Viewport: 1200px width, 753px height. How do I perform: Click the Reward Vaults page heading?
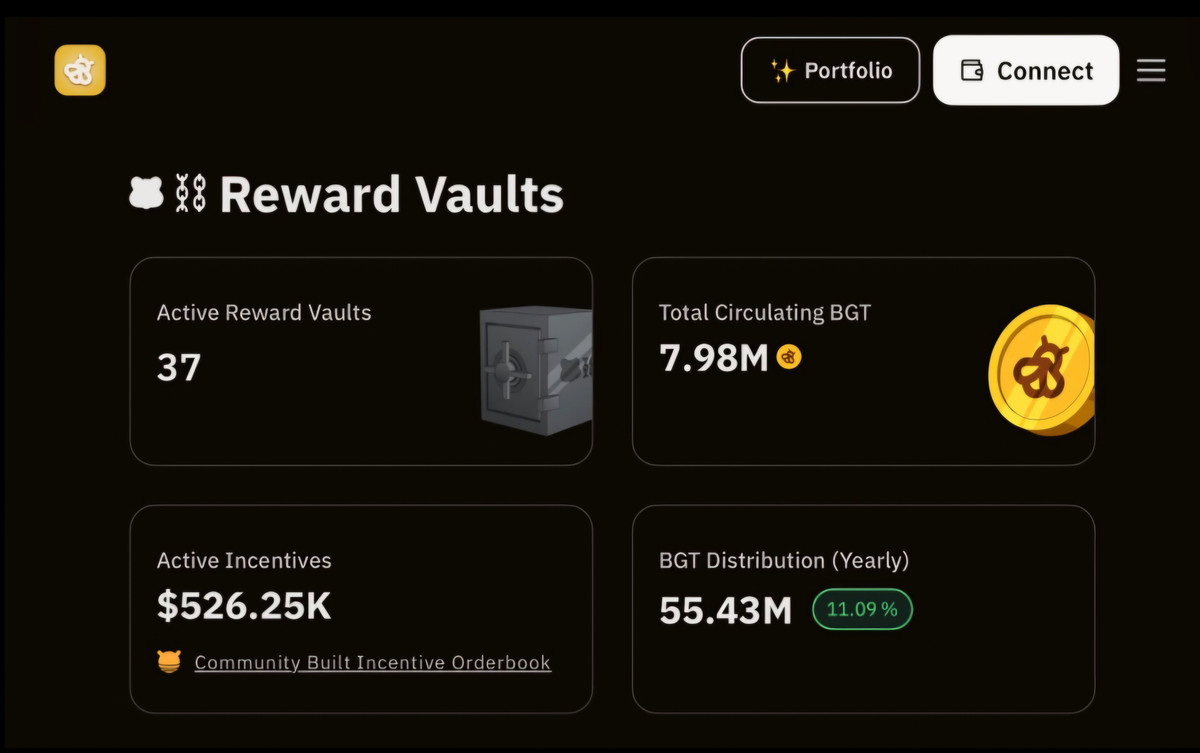[x=391, y=194]
